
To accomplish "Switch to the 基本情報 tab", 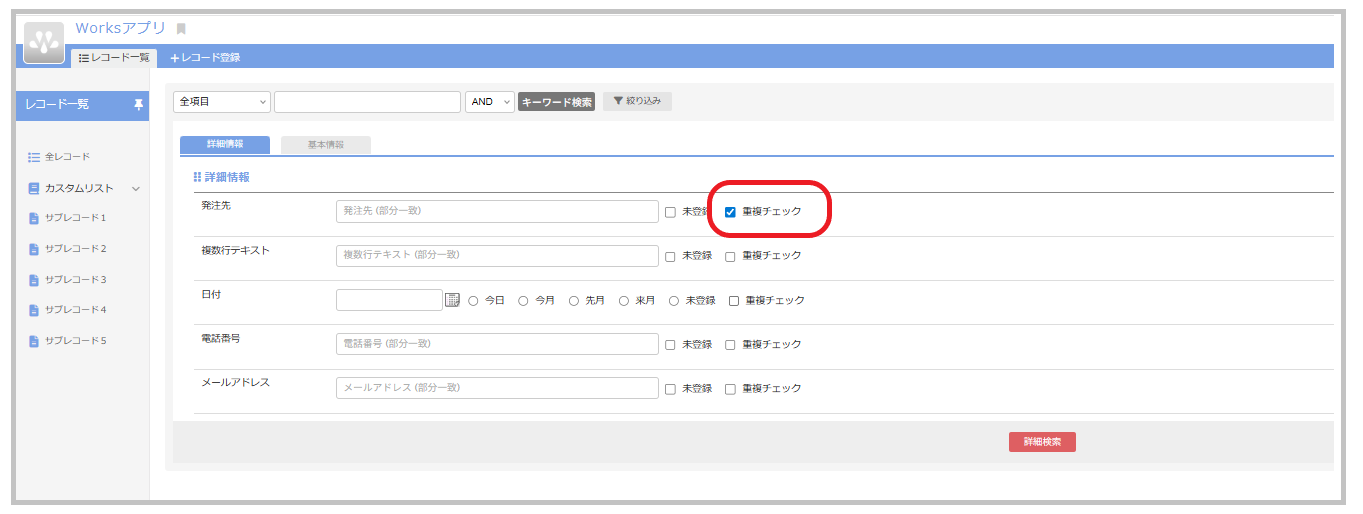I will coord(326,145).
